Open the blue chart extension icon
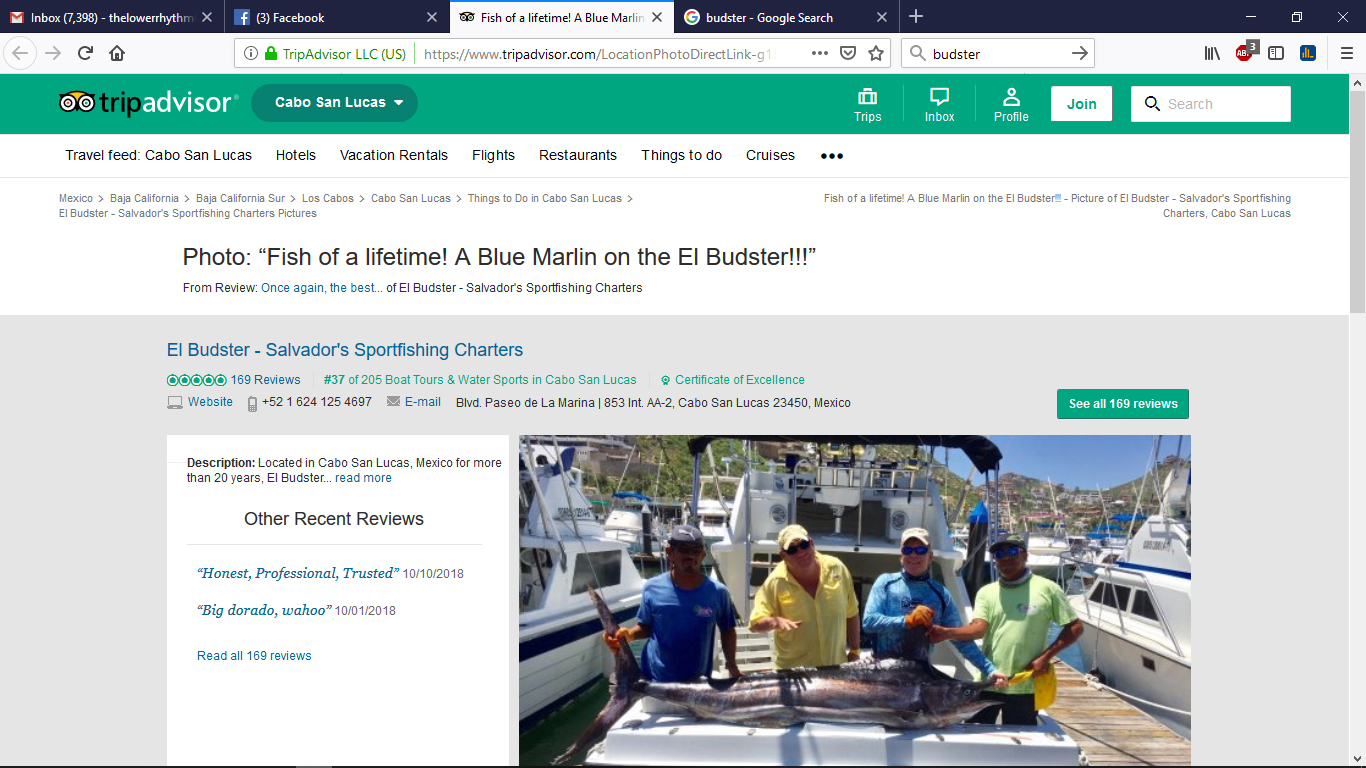The image size is (1366, 768). tap(1308, 53)
